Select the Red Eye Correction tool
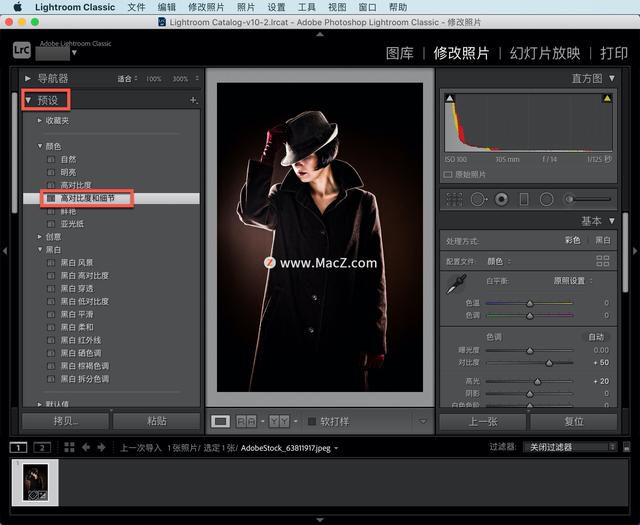640x525 pixels. tap(502, 199)
